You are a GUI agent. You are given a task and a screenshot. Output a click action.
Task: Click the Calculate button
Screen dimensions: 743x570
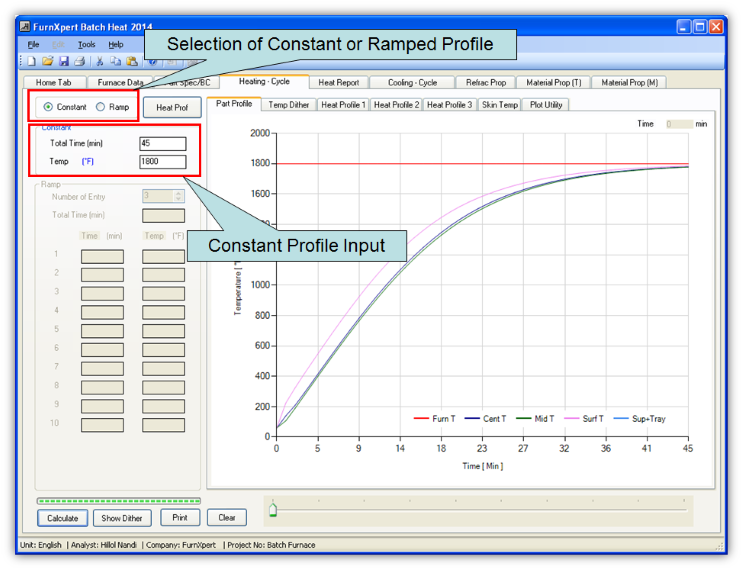[63, 518]
